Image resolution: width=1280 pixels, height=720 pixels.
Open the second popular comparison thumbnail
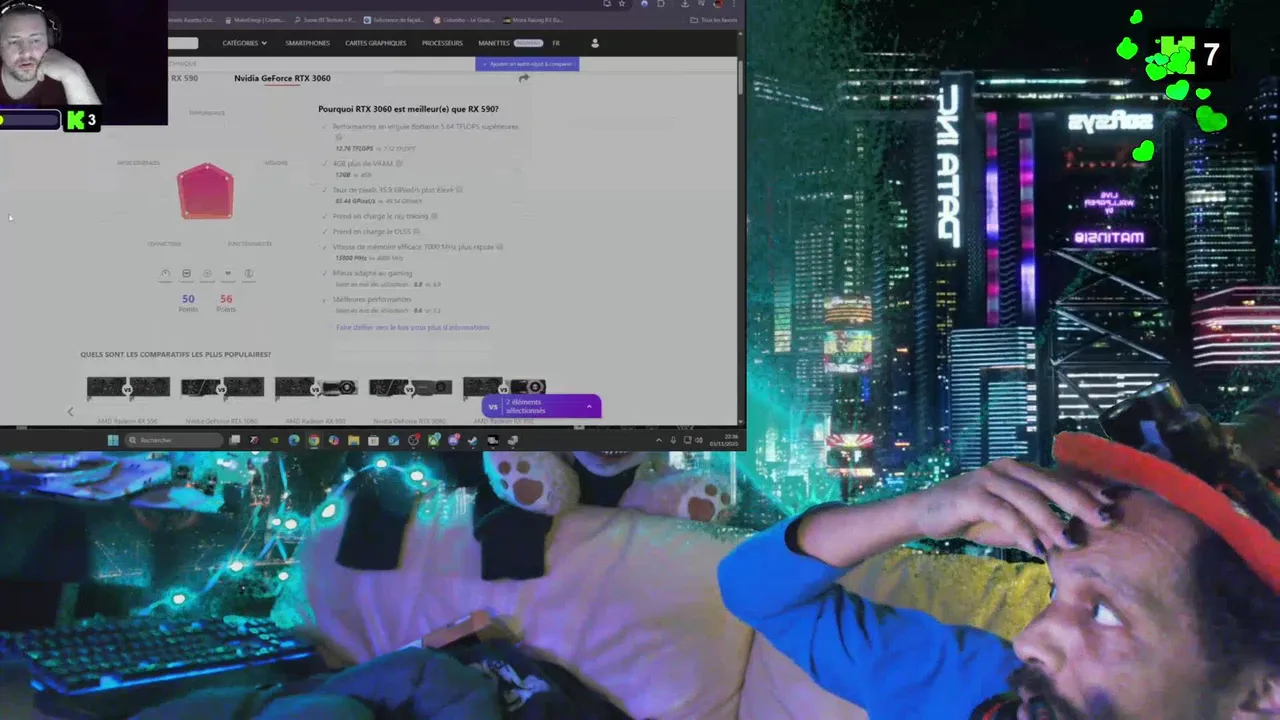222,387
